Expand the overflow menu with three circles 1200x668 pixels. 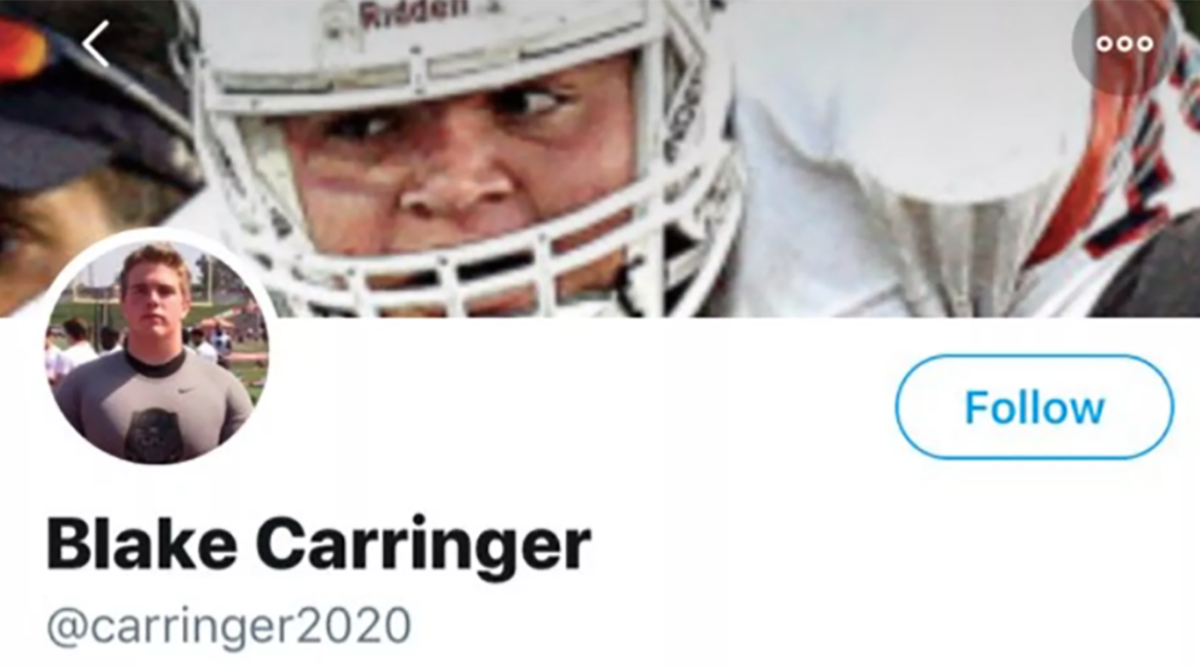tap(1124, 44)
